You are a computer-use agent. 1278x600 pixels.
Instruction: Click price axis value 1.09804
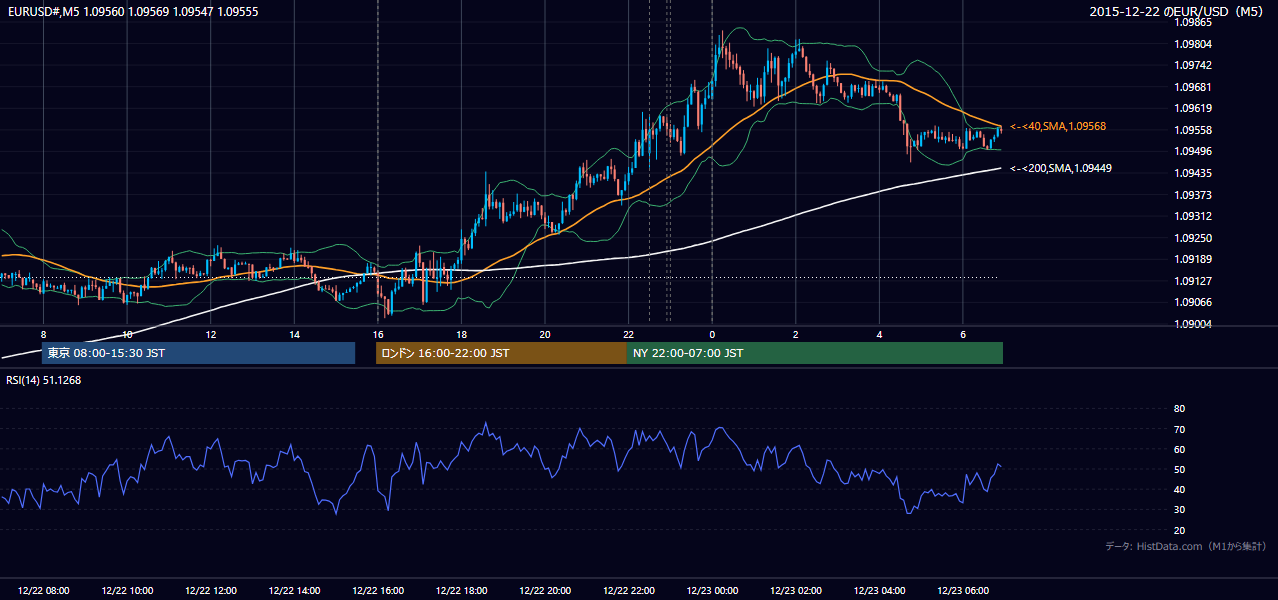tap(1194, 44)
